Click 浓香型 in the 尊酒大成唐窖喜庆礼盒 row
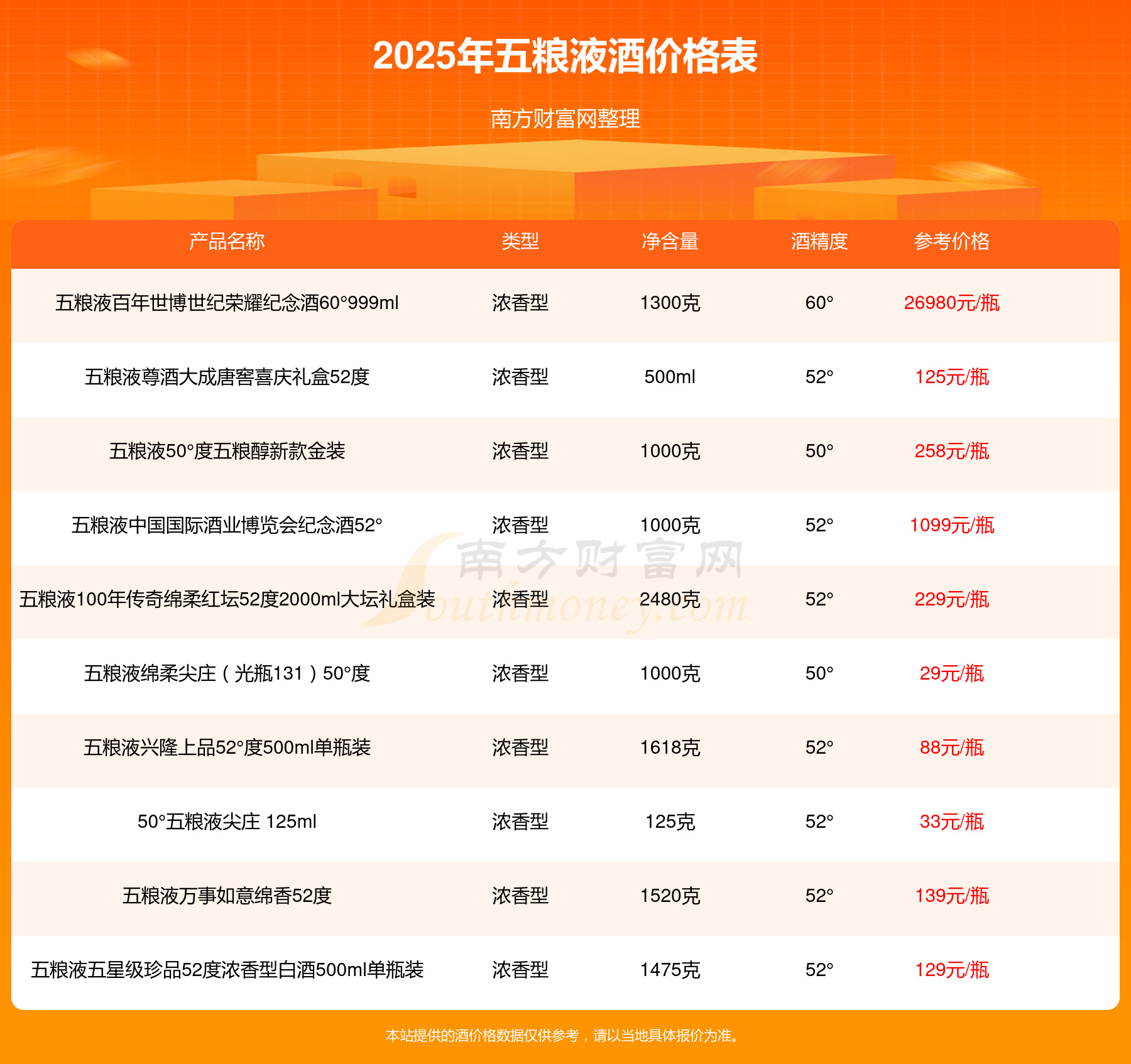Image resolution: width=1131 pixels, height=1064 pixels. click(x=520, y=377)
